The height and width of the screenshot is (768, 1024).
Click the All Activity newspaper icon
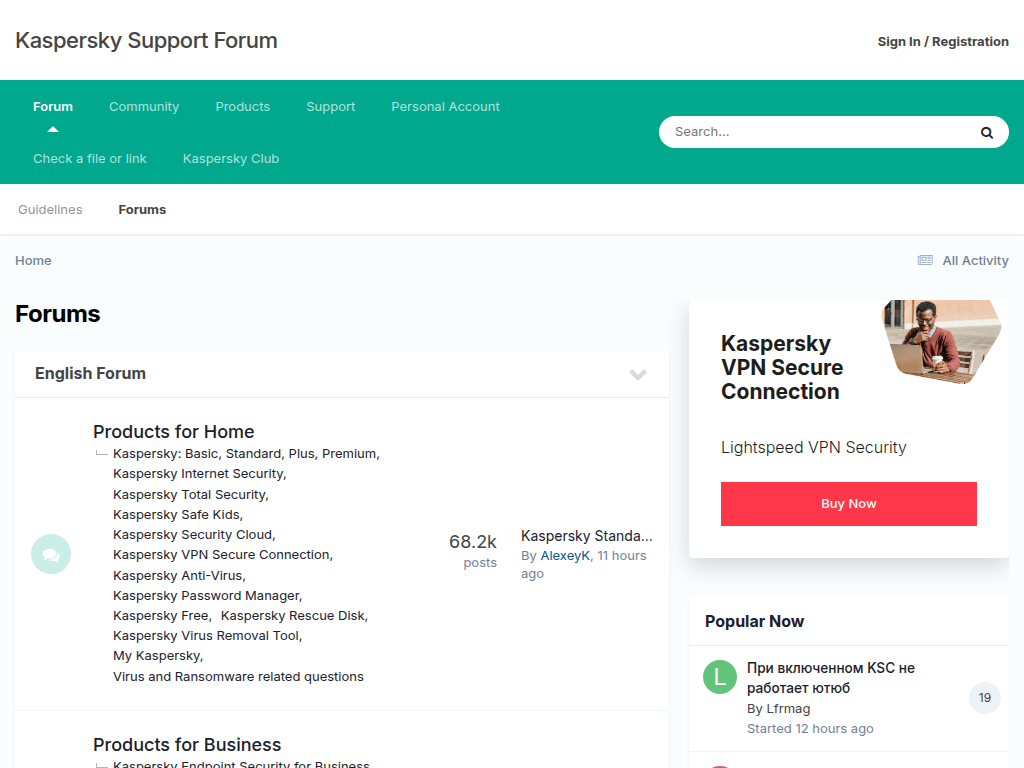click(x=925, y=260)
